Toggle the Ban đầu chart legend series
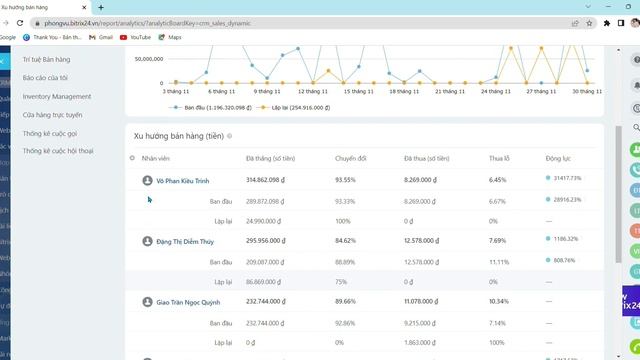 click(210, 108)
